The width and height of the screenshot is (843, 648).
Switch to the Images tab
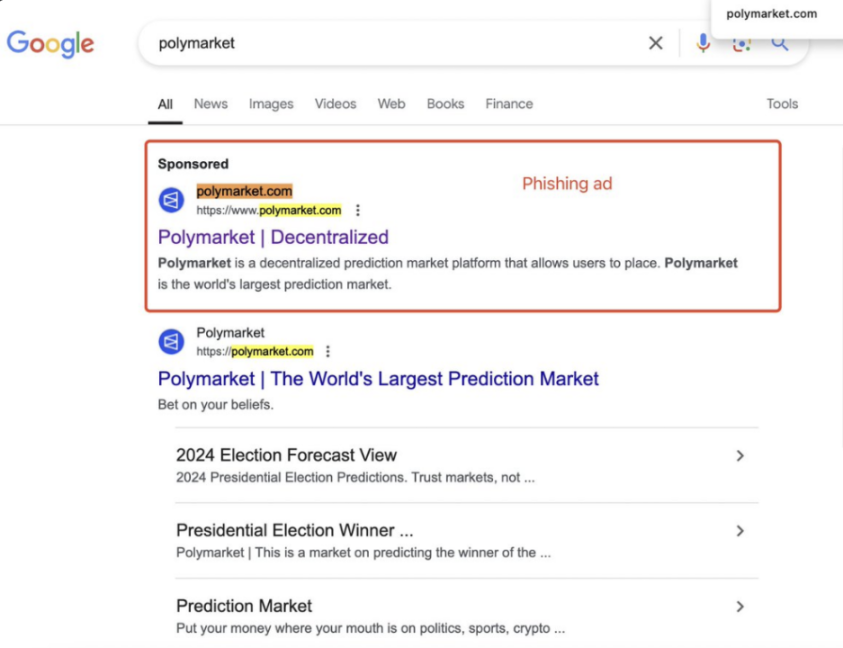click(x=271, y=104)
